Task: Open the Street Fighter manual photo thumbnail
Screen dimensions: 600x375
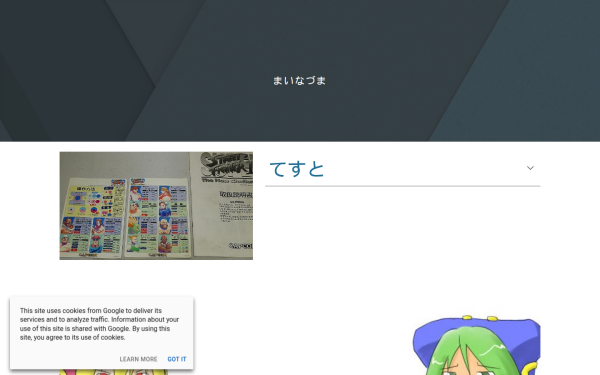Action: pyautogui.click(x=156, y=206)
